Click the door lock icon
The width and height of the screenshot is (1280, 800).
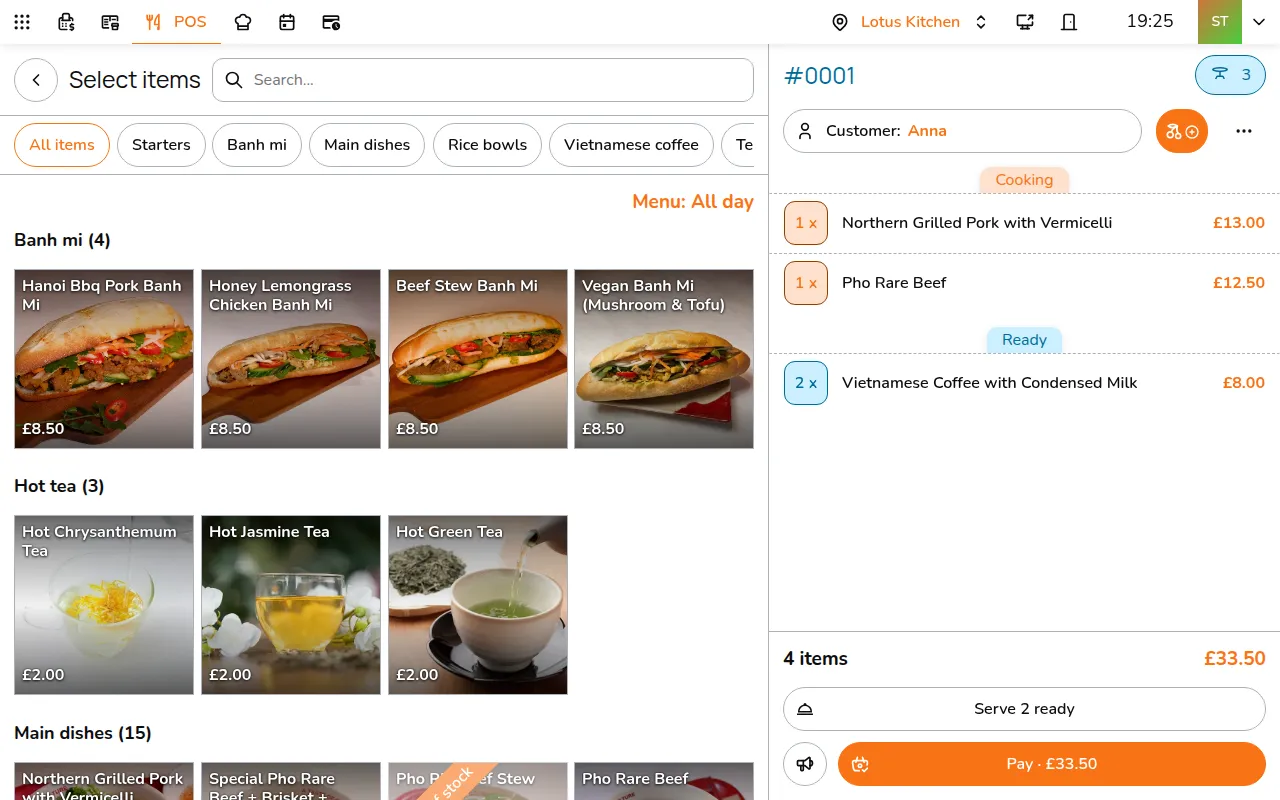(x=1069, y=22)
